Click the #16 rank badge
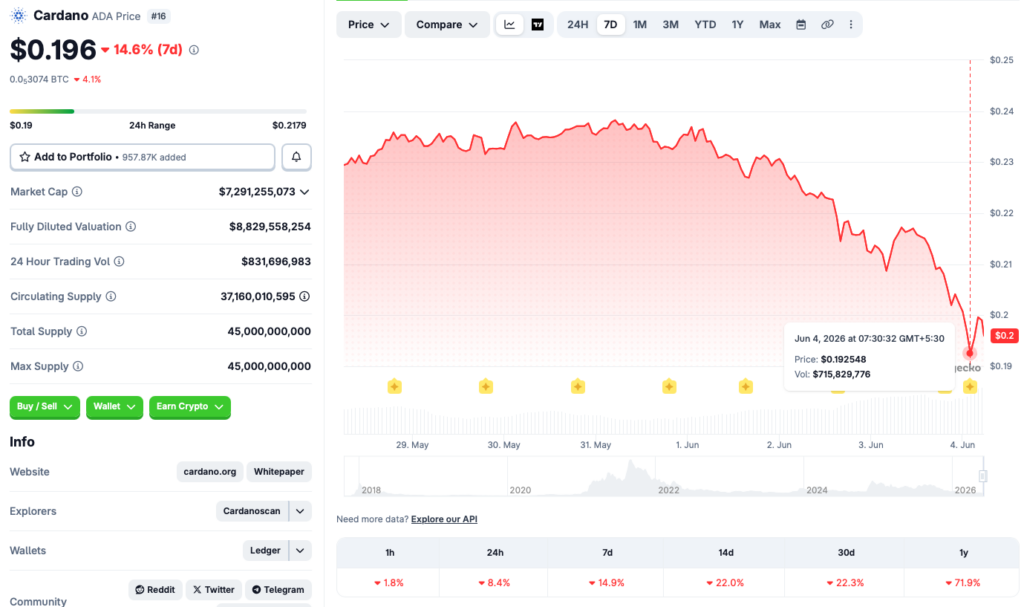Image resolution: width=1024 pixels, height=607 pixels. point(158,16)
